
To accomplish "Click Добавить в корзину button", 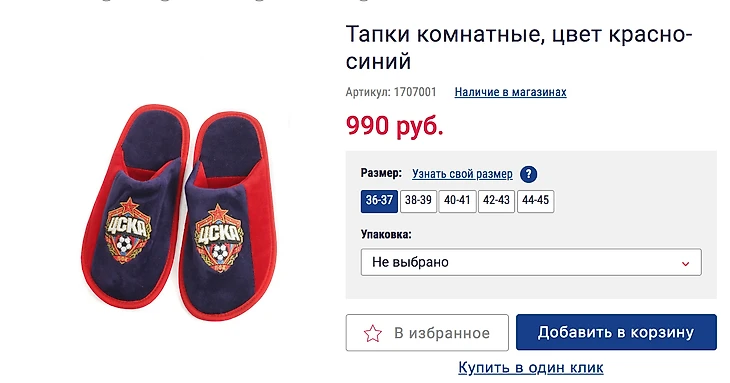I will (616, 332).
